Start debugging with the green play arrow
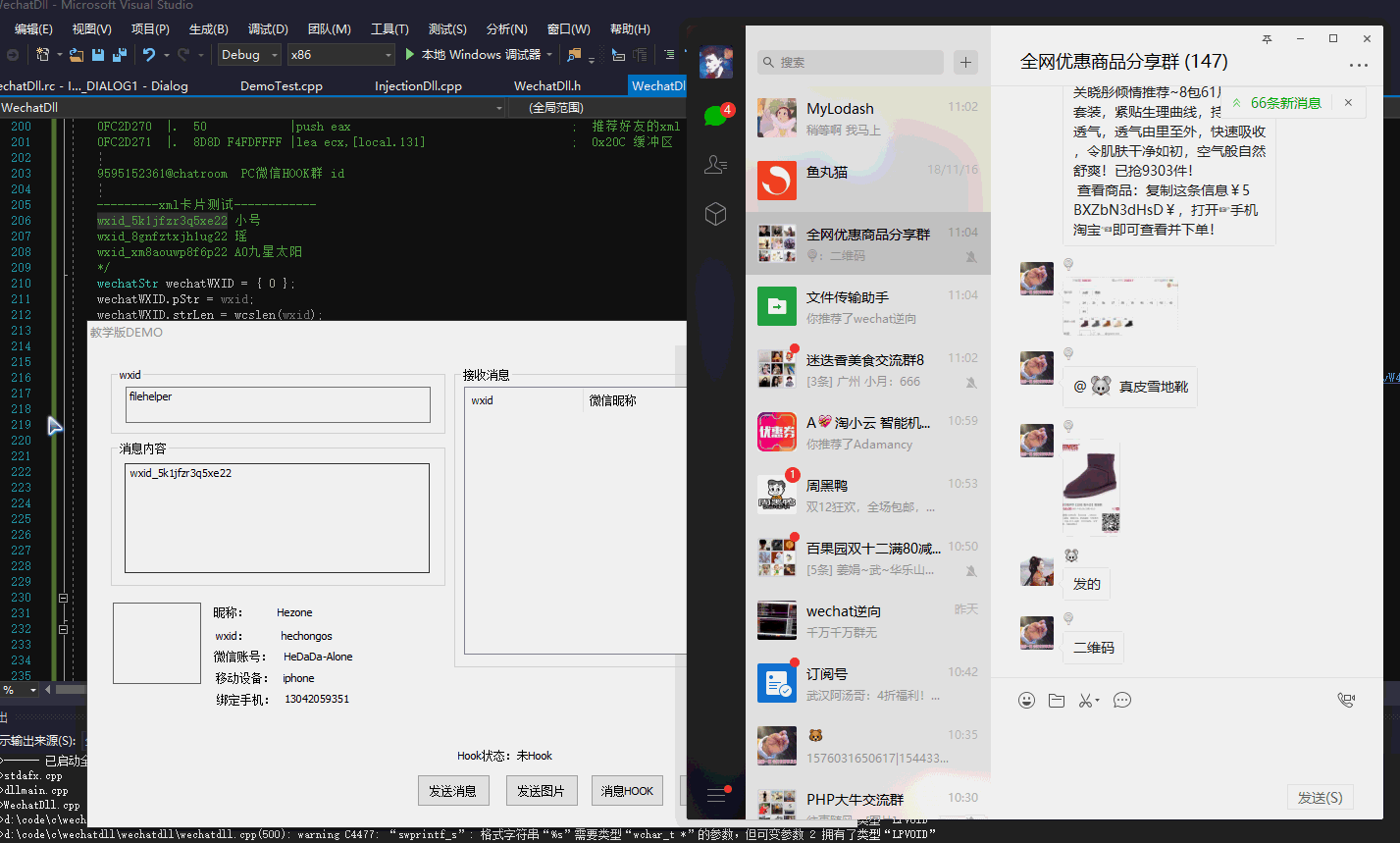Image resolution: width=1400 pixels, height=843 pixels. (410, 55)
